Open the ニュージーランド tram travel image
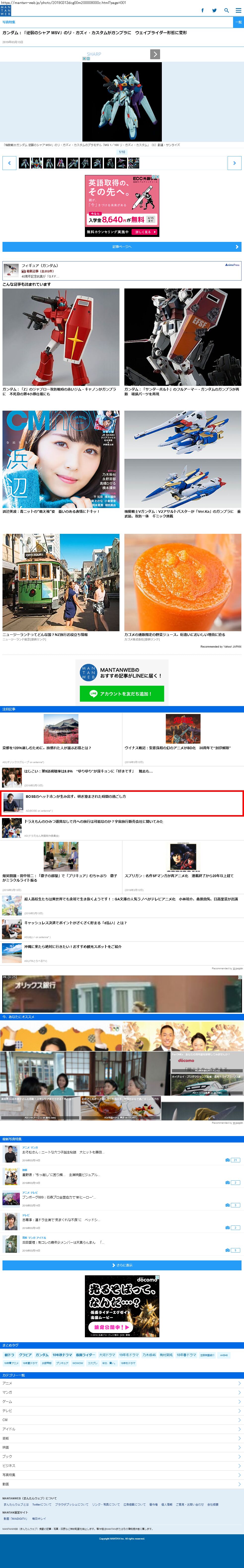244x1568 pixels. (x=61, y=583)
